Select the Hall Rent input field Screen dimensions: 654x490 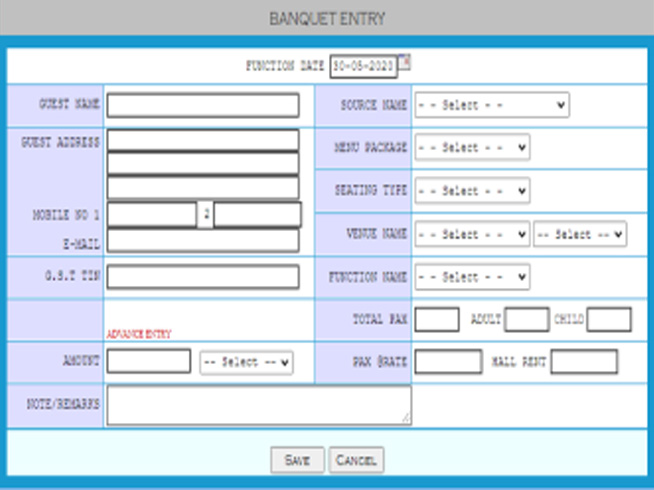584,362
